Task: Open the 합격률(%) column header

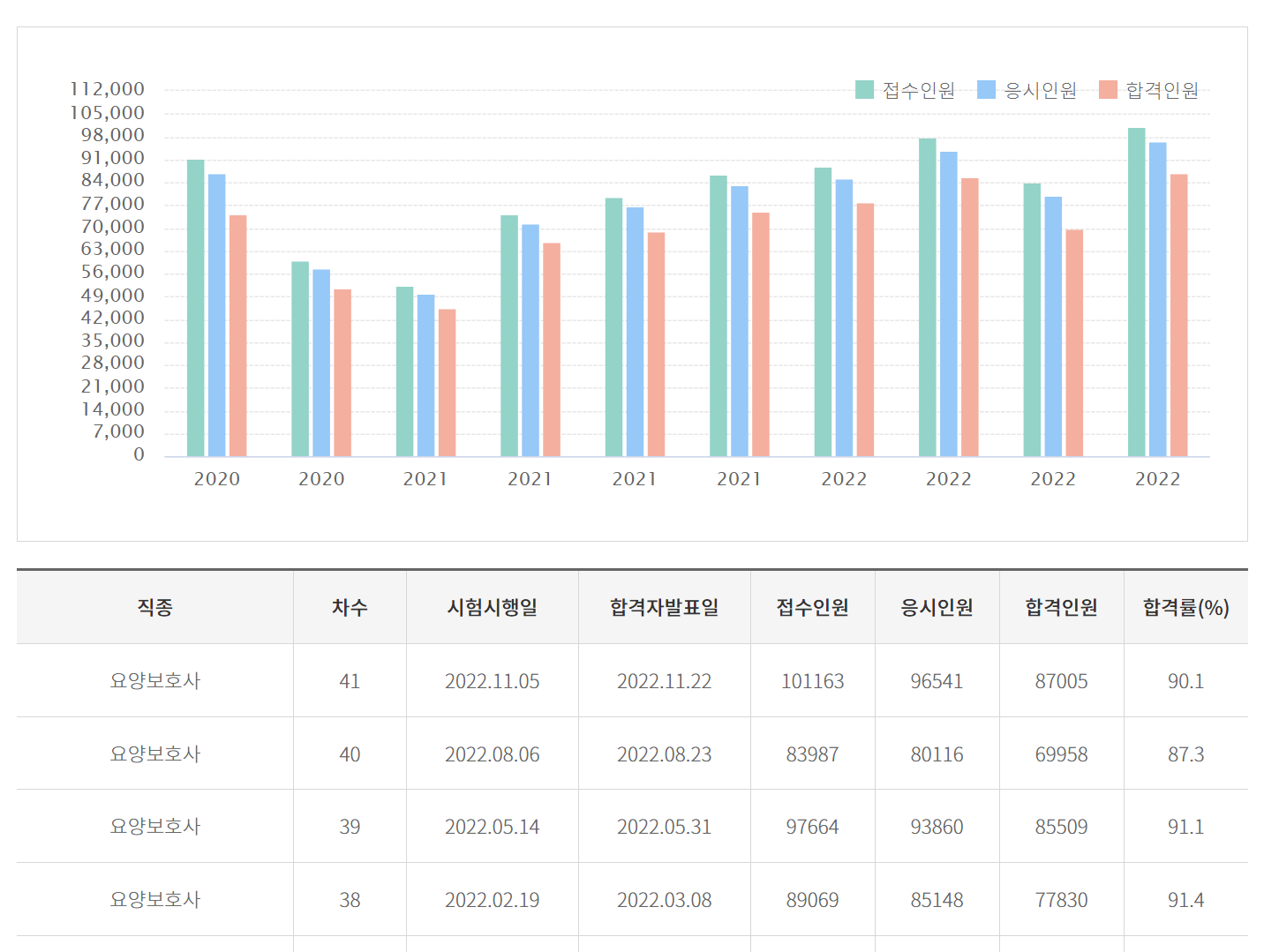Action: 1186,607
